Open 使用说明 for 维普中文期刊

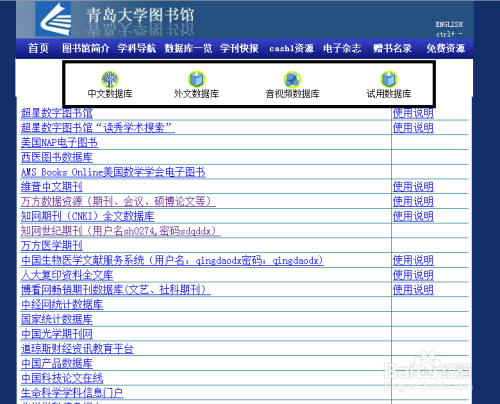[413, 187]
